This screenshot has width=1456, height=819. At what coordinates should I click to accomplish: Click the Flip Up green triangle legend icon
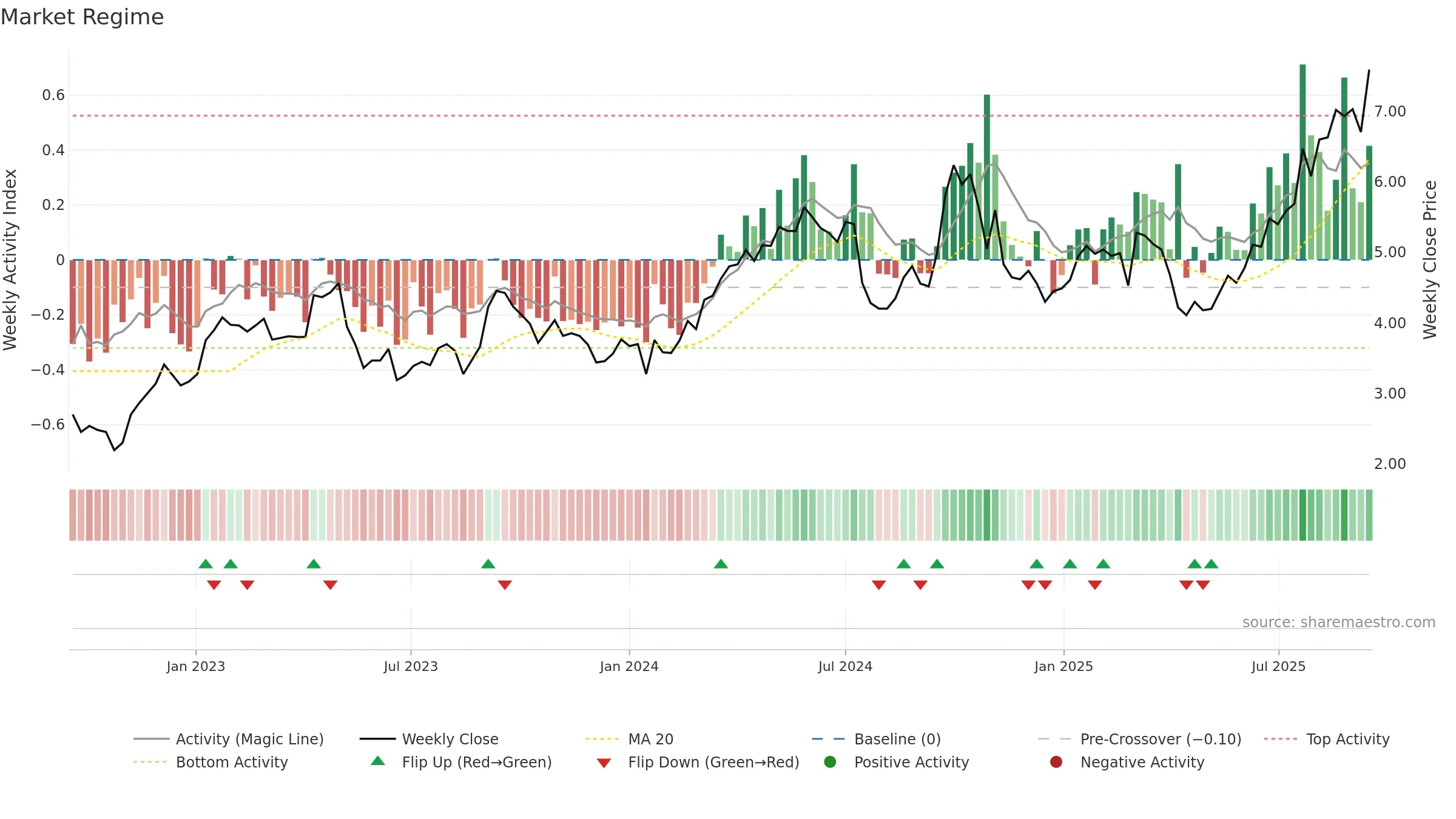pos(377,761)
